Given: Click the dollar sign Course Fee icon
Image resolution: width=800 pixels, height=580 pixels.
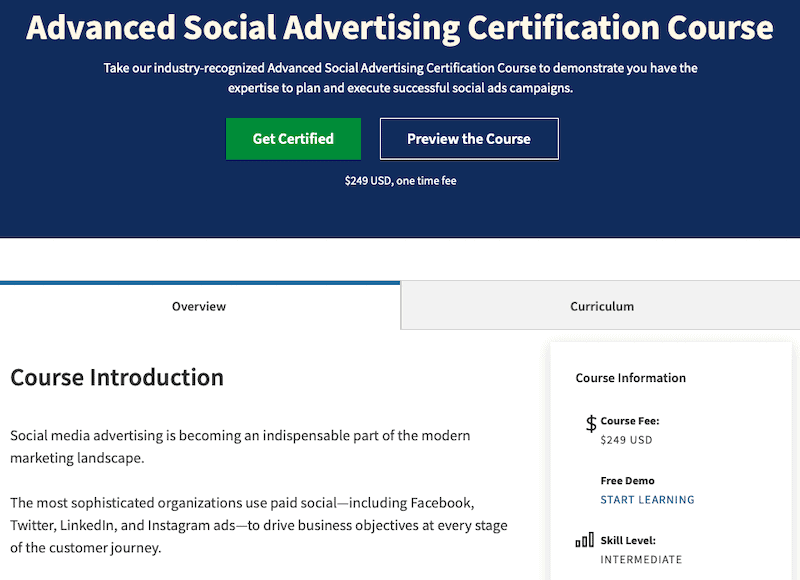Looking at the screenshot, I should click(591, 423).
